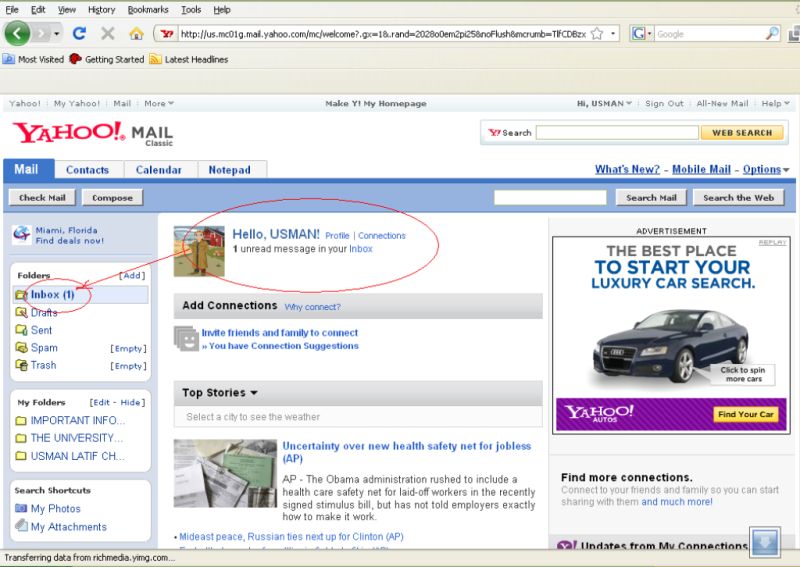Click the browser reload icon

tap(79, 33)
